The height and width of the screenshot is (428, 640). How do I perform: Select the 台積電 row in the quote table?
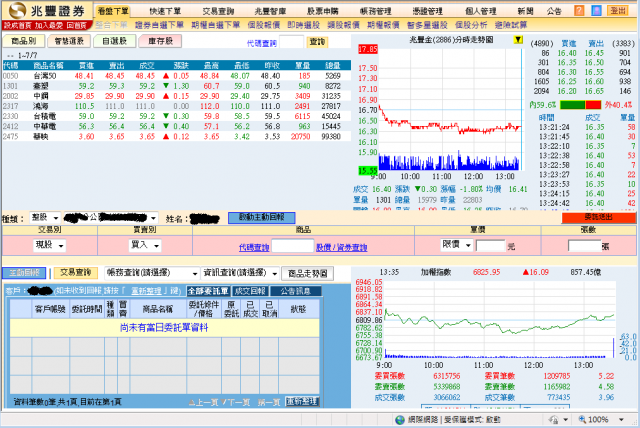(176, 116)
